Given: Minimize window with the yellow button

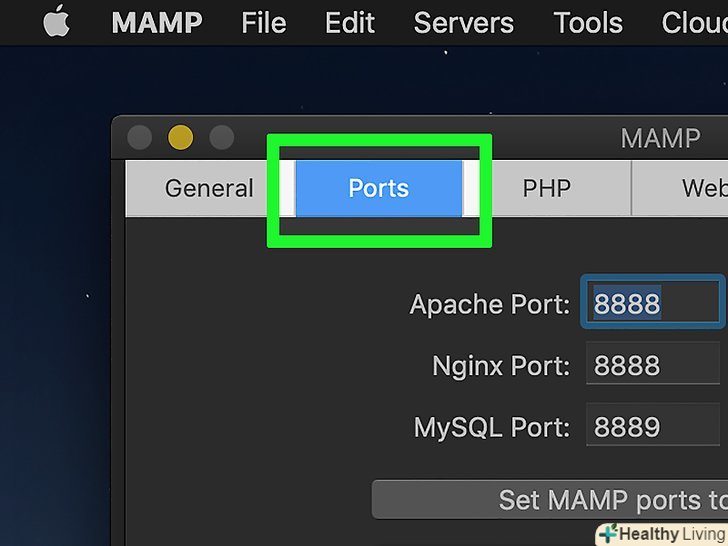Looking at the screenshot, I should tap(180, 137).
